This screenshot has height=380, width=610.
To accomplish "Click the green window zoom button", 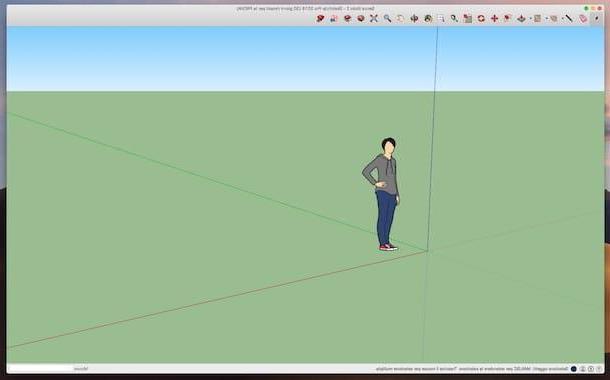I will click(x=586, y=8).
